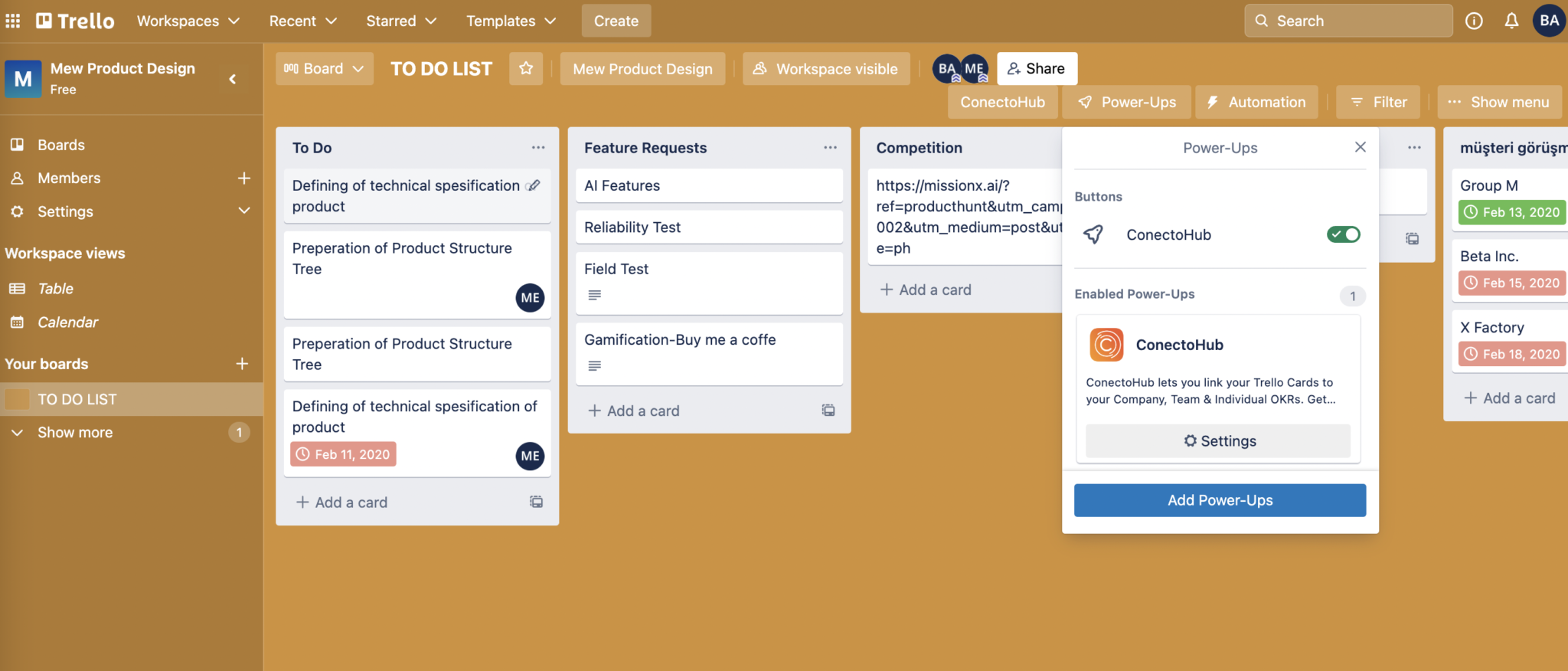Click the Mew Product Design workspace M icon
The image size is (1568, 671).
[x=23, y=79]
